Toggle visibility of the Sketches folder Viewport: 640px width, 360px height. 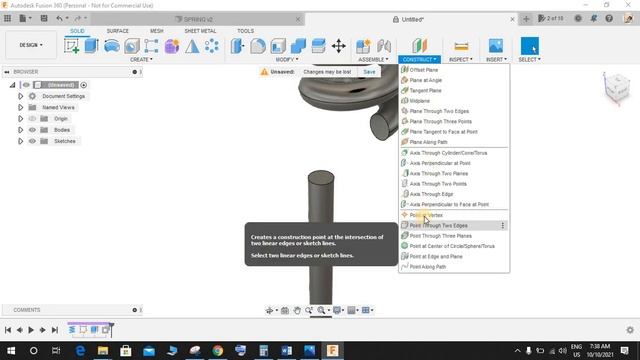click(32, 141)
